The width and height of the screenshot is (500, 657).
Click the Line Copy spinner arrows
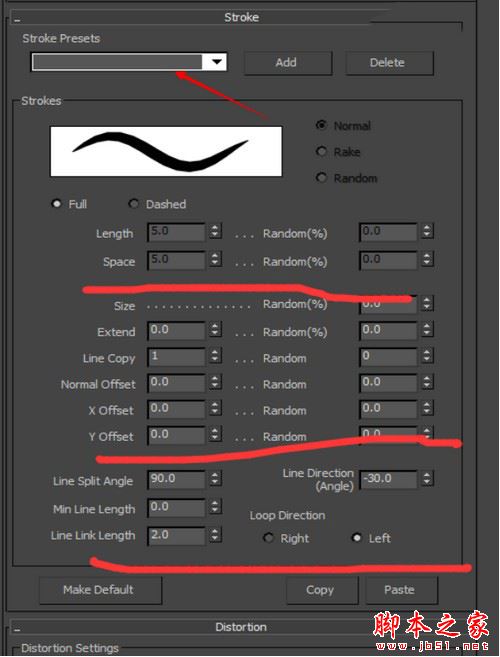(x=215, y=356)
